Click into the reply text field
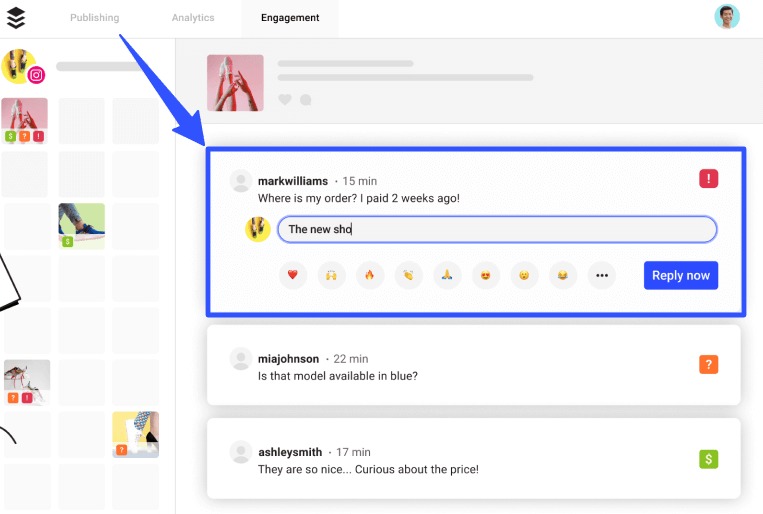This screenshot has width=763, height=514. point(497,229)
